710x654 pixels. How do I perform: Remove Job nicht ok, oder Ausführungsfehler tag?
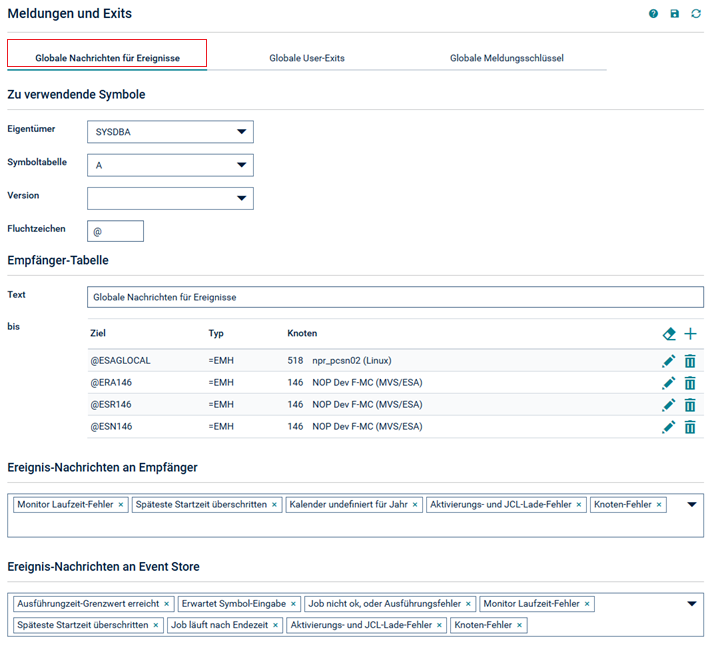(468, 604)
